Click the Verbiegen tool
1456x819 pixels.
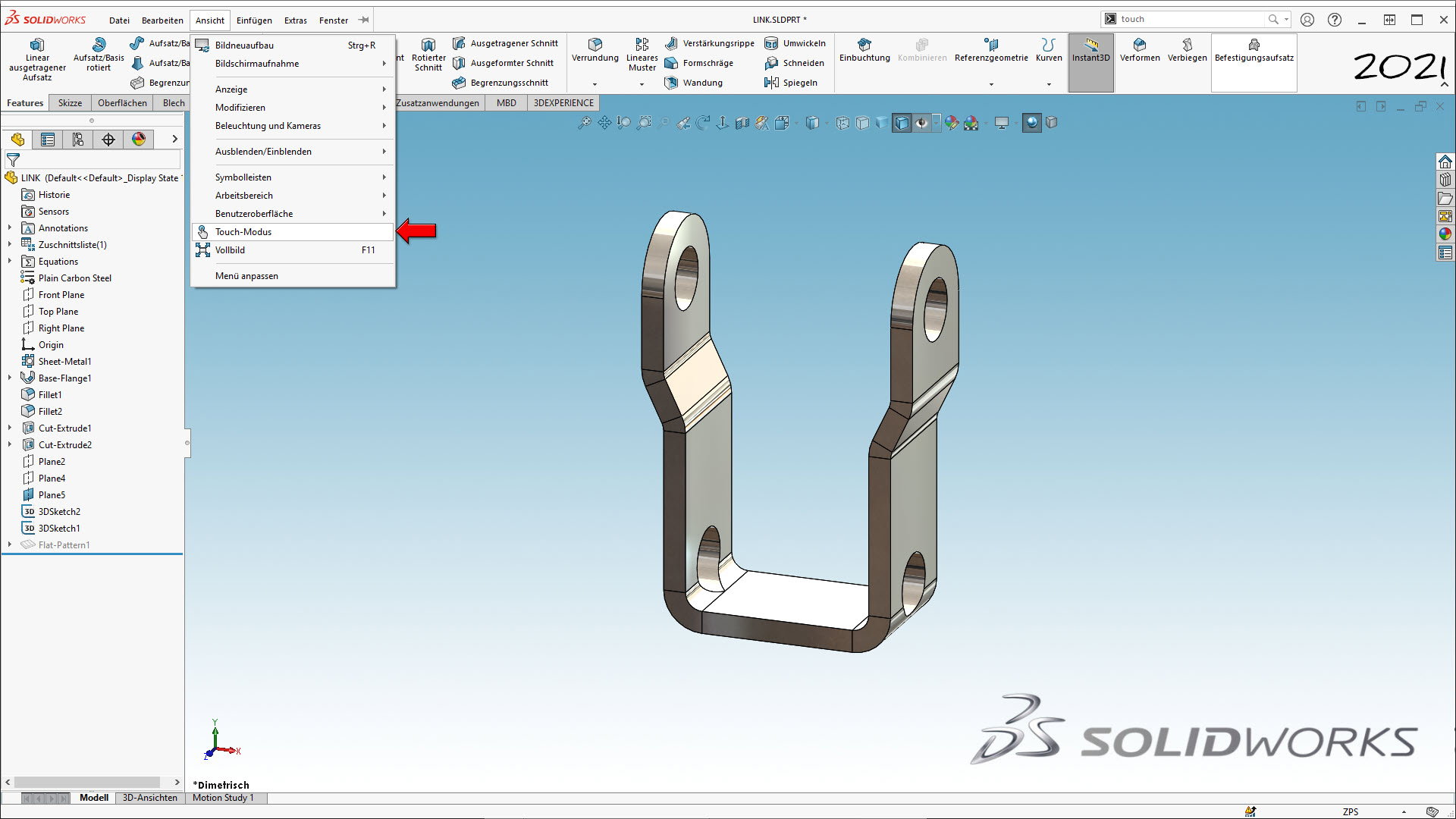(1187, 50)
